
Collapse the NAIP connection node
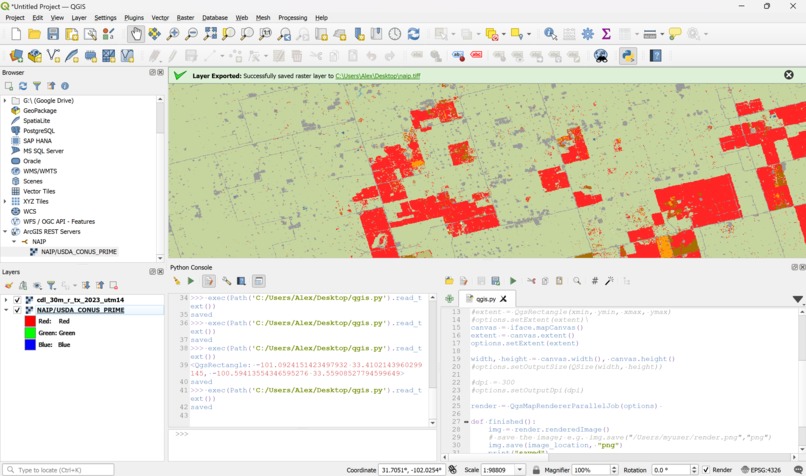point(14,242)
